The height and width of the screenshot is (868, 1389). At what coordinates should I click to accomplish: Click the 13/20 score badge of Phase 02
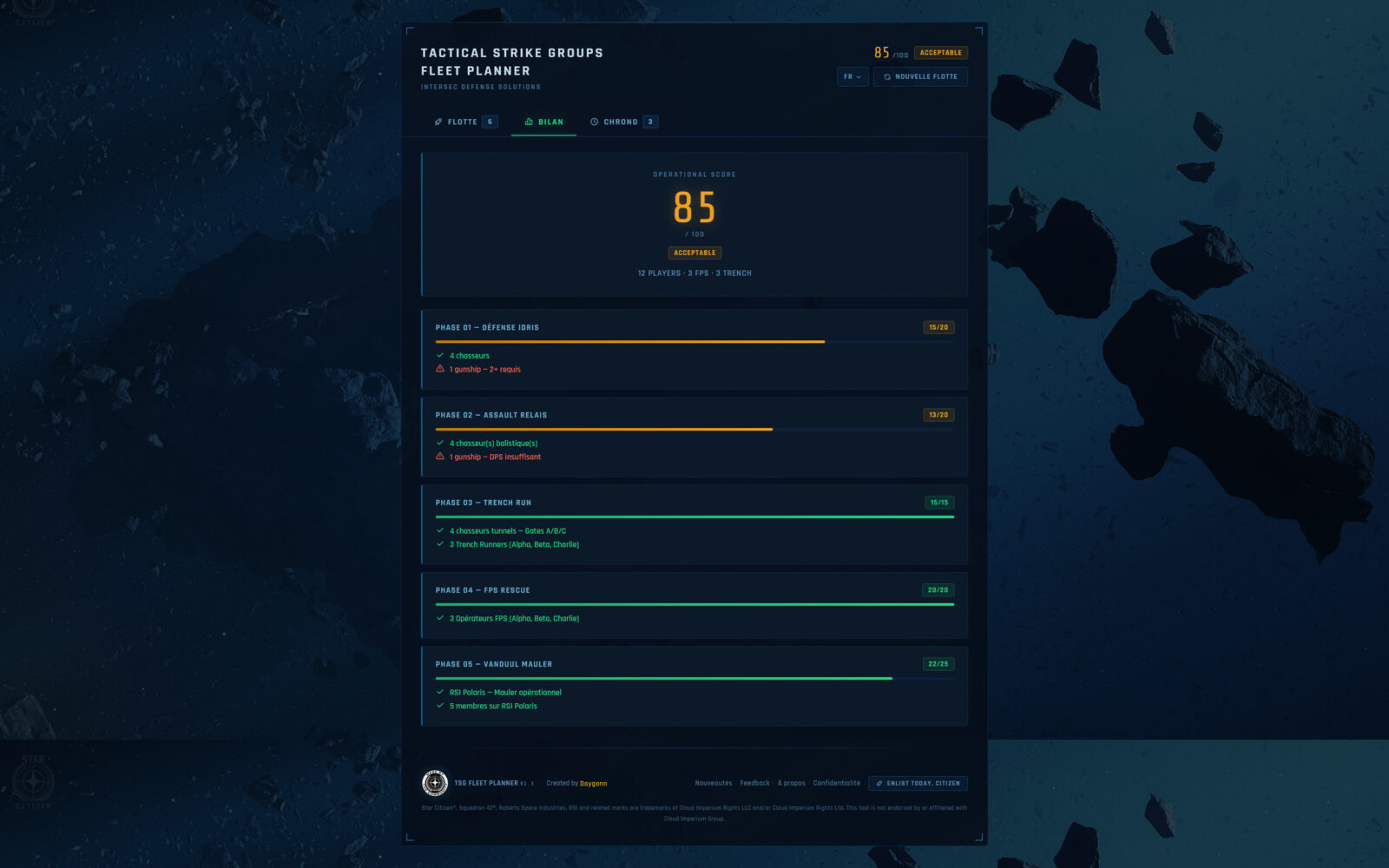[x=938, y=415]
